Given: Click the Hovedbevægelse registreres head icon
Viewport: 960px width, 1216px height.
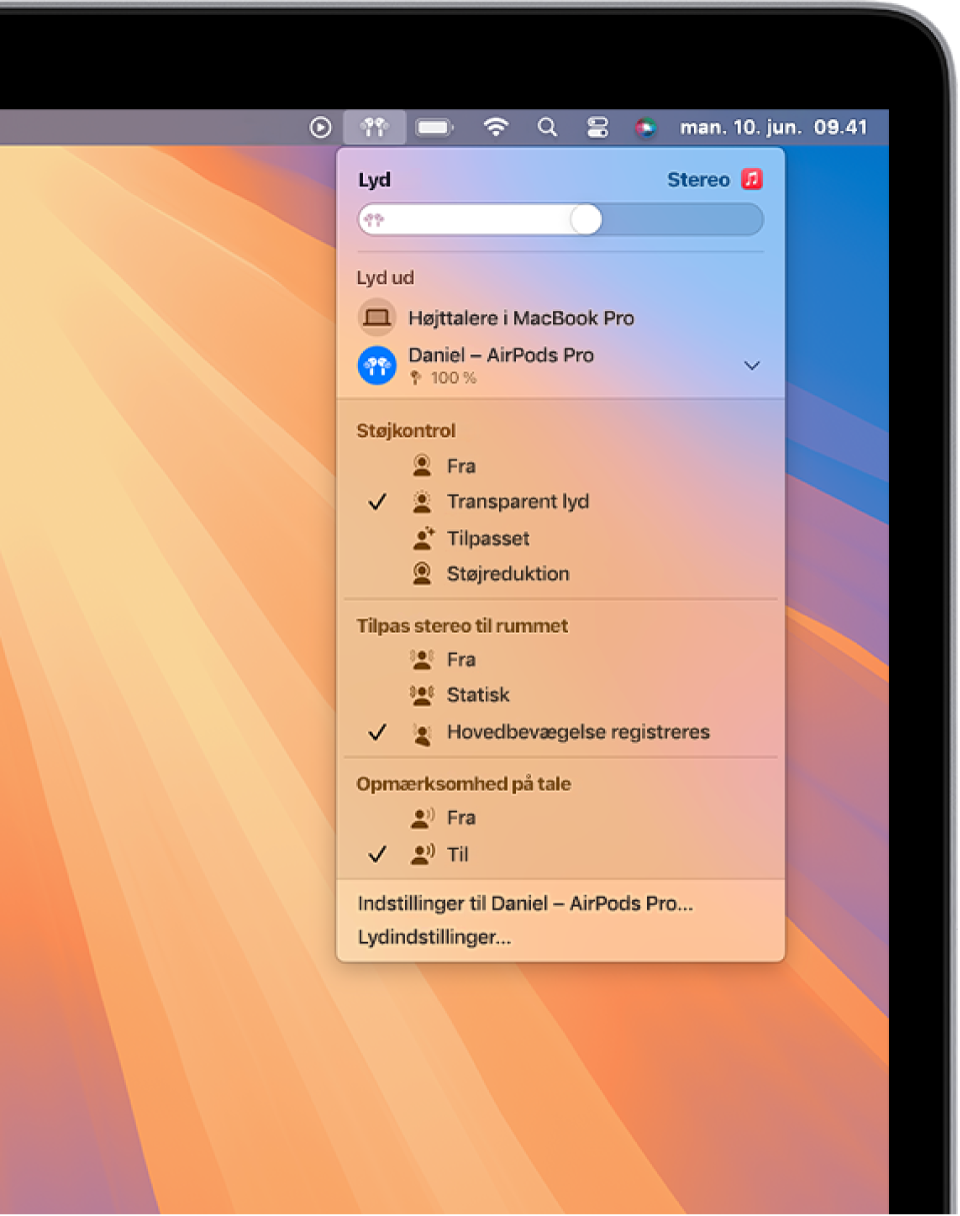Looking at the screenshot, I should click(423, 732).
